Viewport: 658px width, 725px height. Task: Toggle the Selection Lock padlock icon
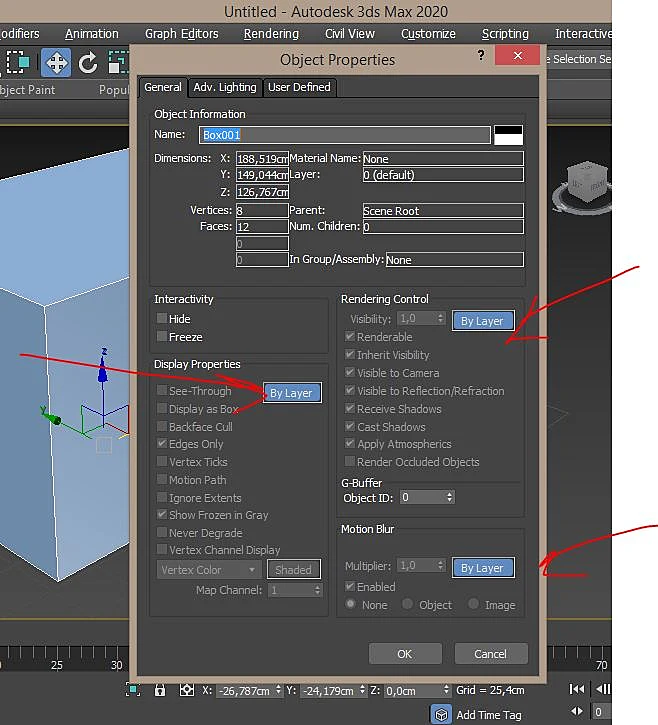coord(160,690)
